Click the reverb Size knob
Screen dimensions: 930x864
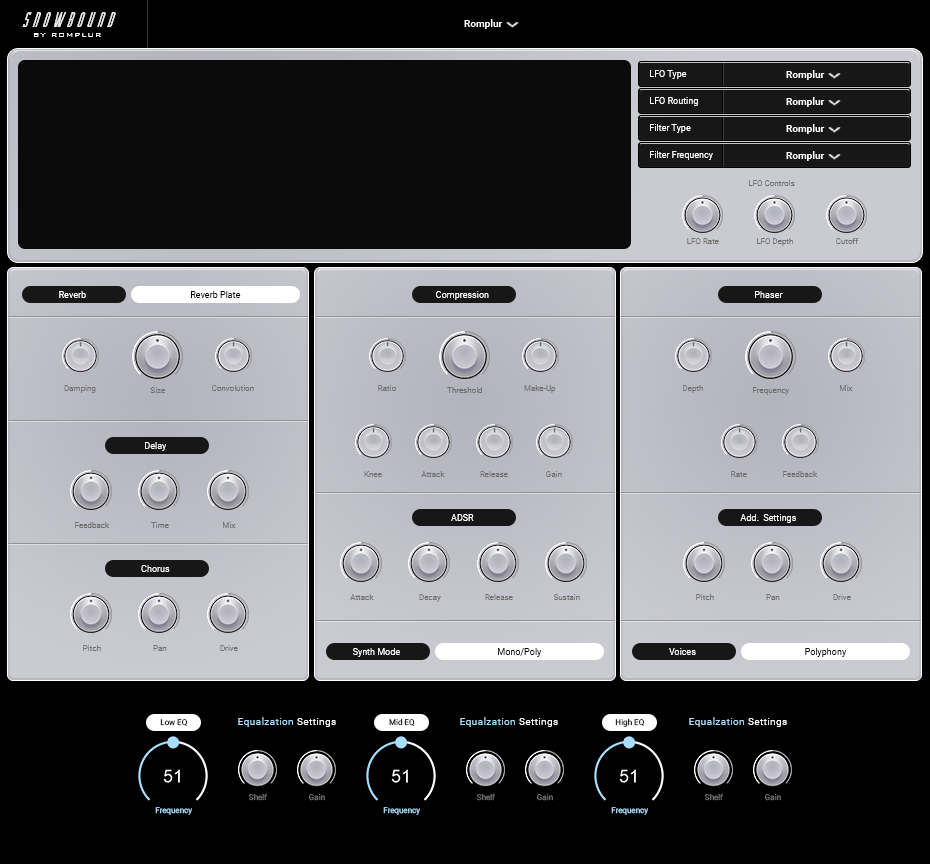click(x=157, y=356)
